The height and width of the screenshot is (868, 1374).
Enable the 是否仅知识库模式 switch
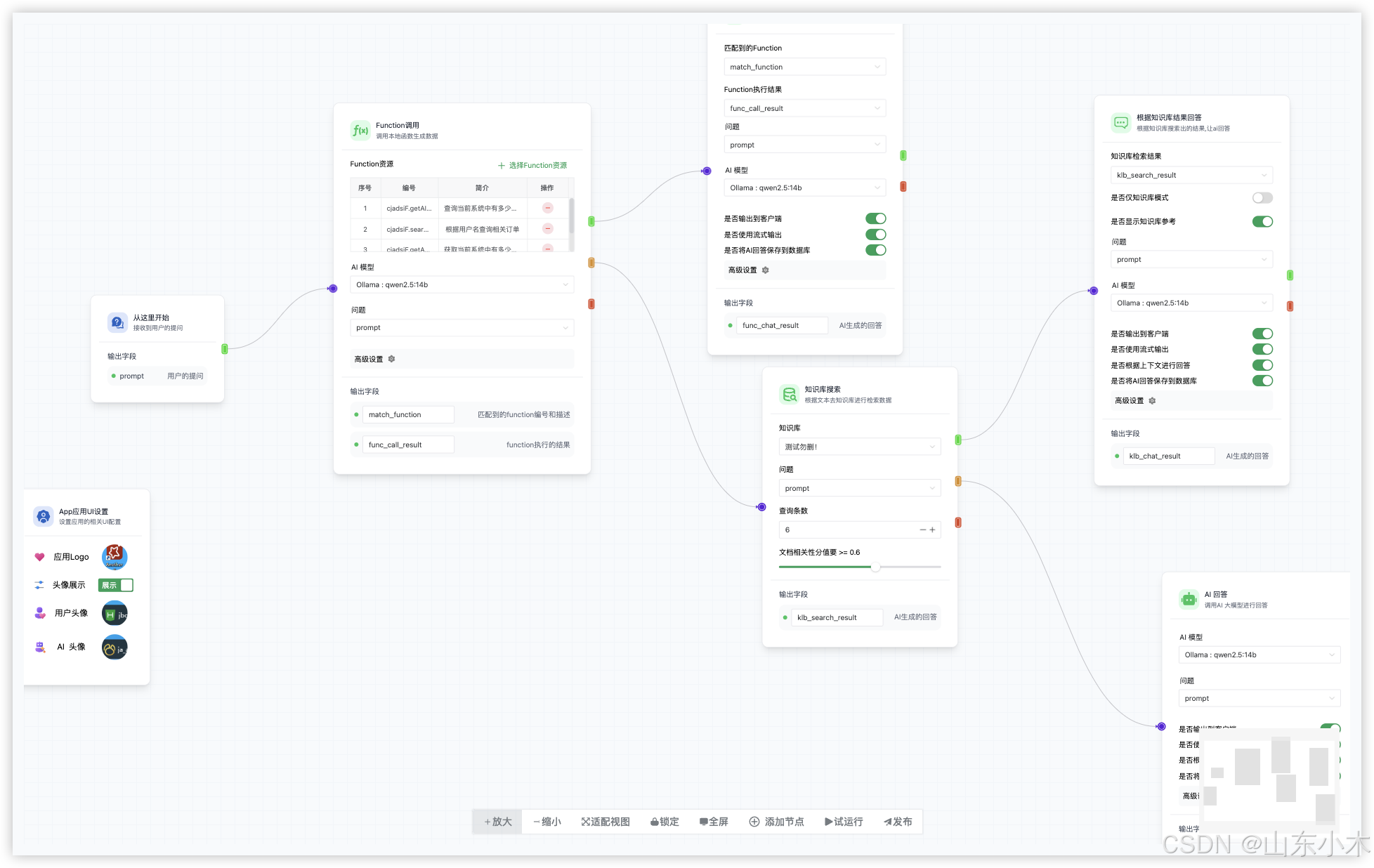1262,198
